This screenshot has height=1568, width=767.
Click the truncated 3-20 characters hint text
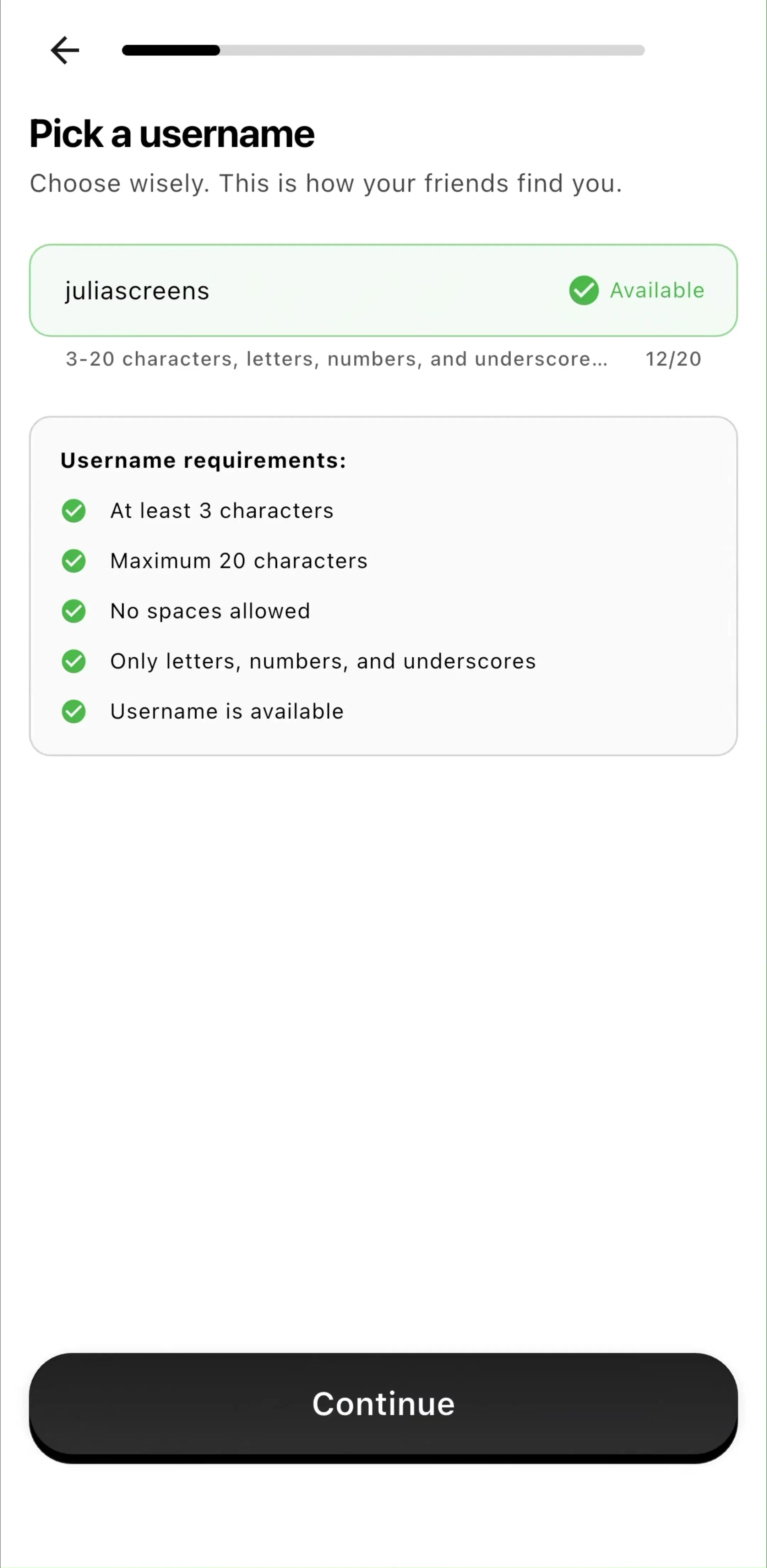click(x=336, y=359)
